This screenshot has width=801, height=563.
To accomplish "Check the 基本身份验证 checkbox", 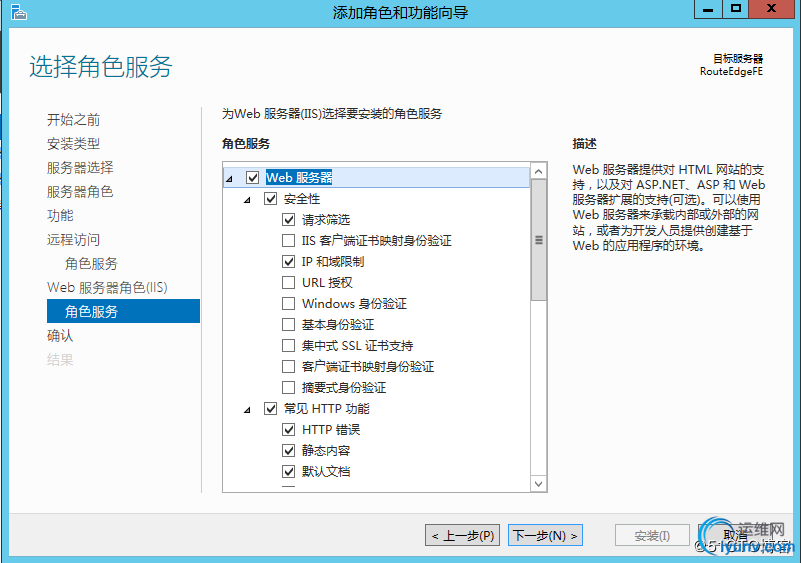I will pos(288,324).
